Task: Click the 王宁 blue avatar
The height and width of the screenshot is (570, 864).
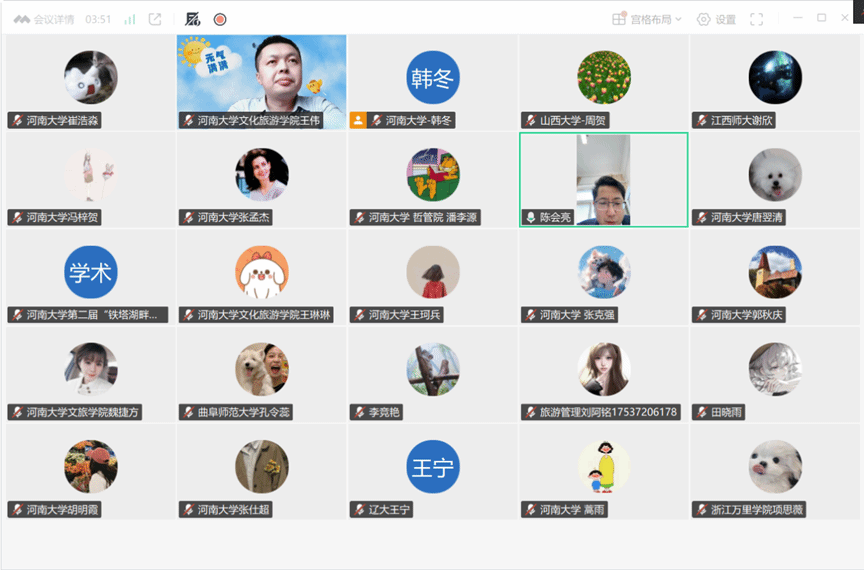Action: (433, 466)
